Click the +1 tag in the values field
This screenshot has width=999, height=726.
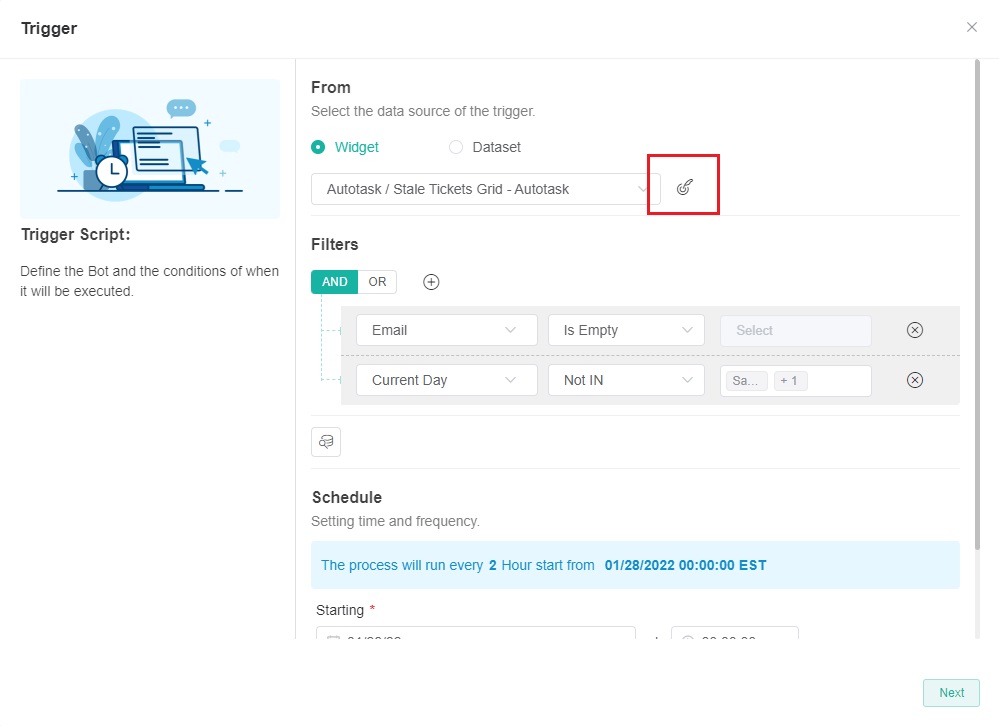click(789, 381)
